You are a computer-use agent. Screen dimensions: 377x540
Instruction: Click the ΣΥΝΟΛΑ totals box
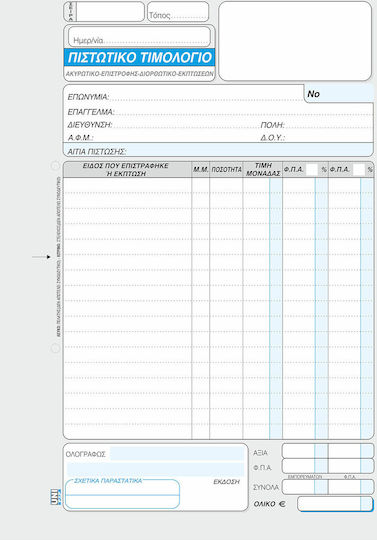point(327,487)
